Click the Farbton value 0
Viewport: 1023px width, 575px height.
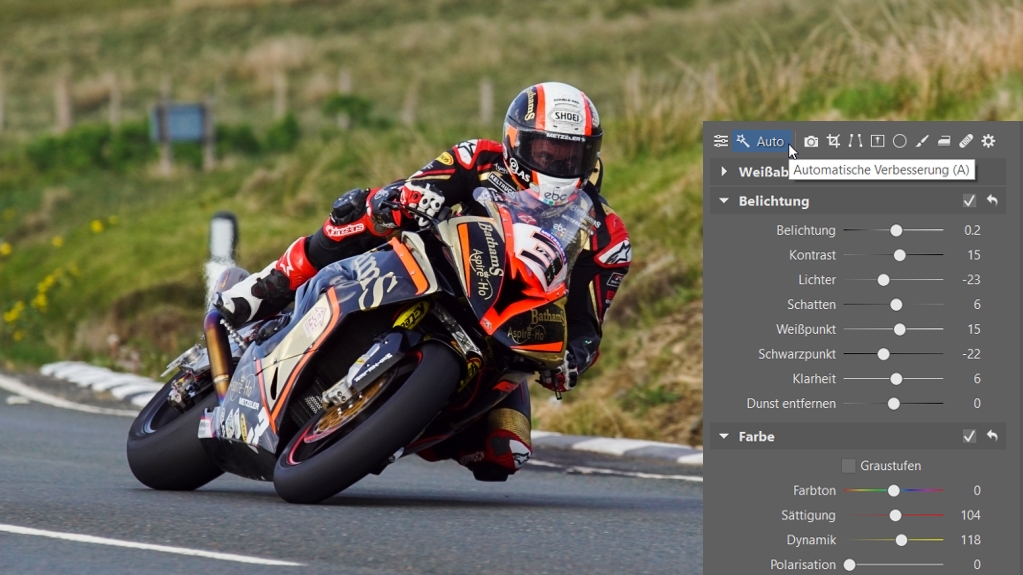(x=977, y=491)
